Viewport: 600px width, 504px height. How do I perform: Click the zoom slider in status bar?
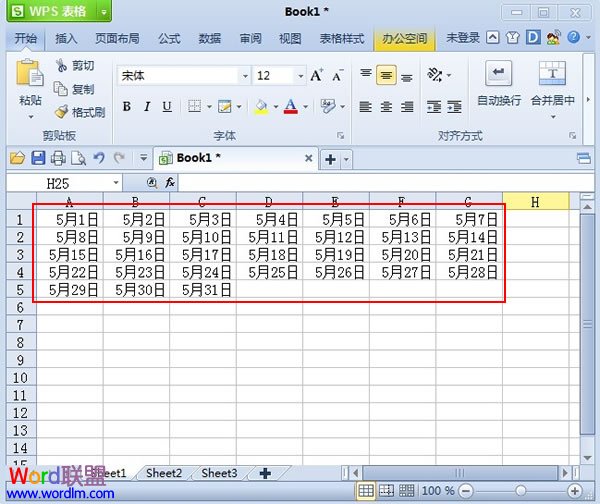point(521,491)
